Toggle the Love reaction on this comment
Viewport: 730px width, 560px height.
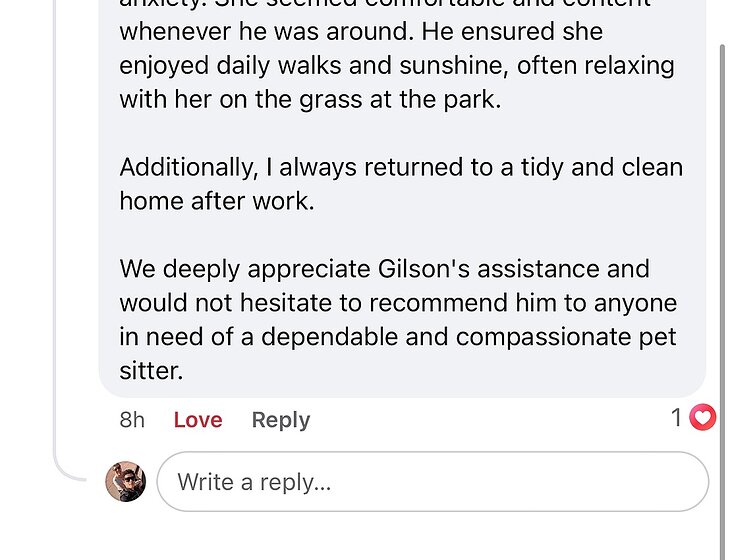197,420
